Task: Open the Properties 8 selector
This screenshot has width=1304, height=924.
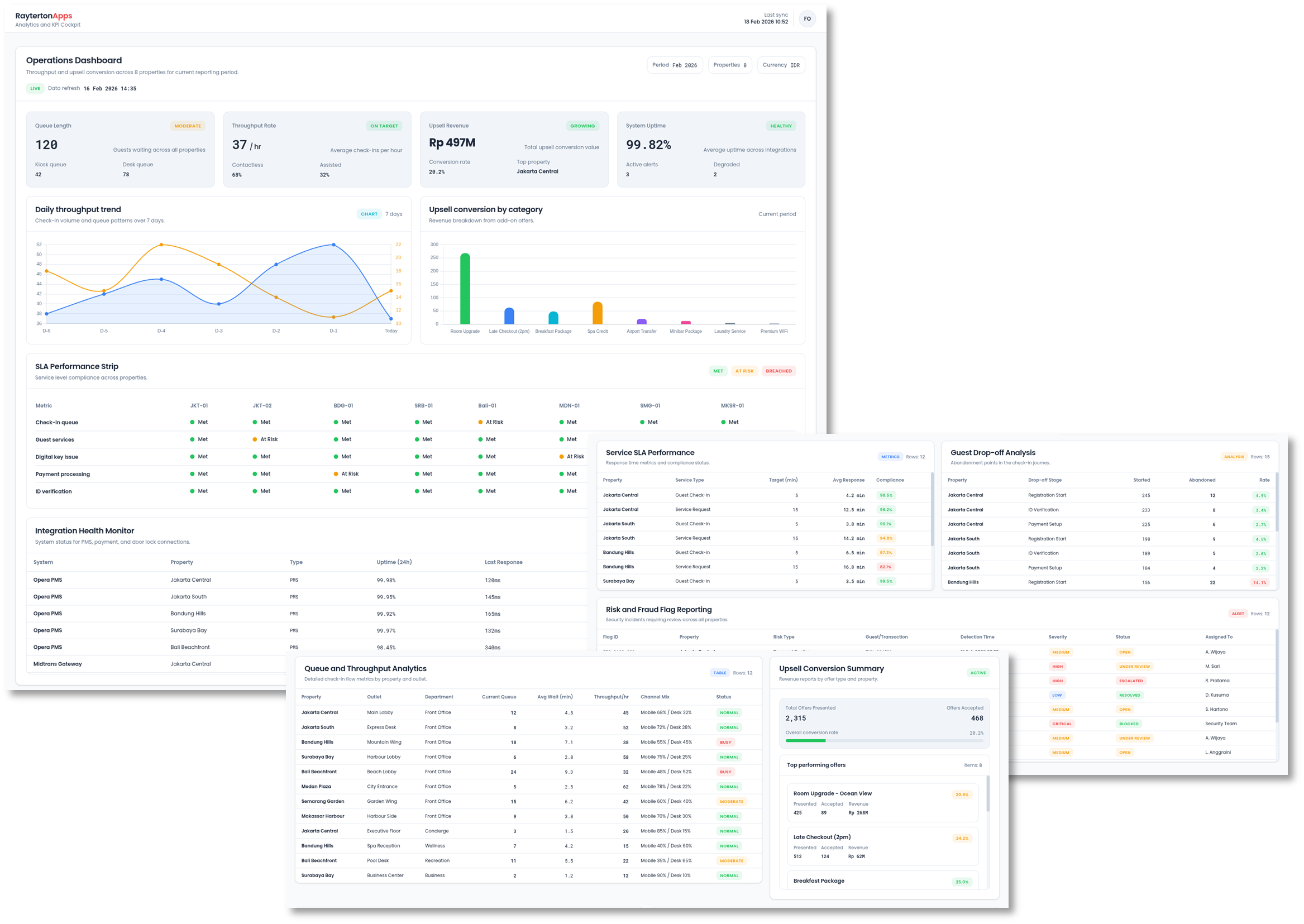Action: pyautogui.click(x=730, y=65)
